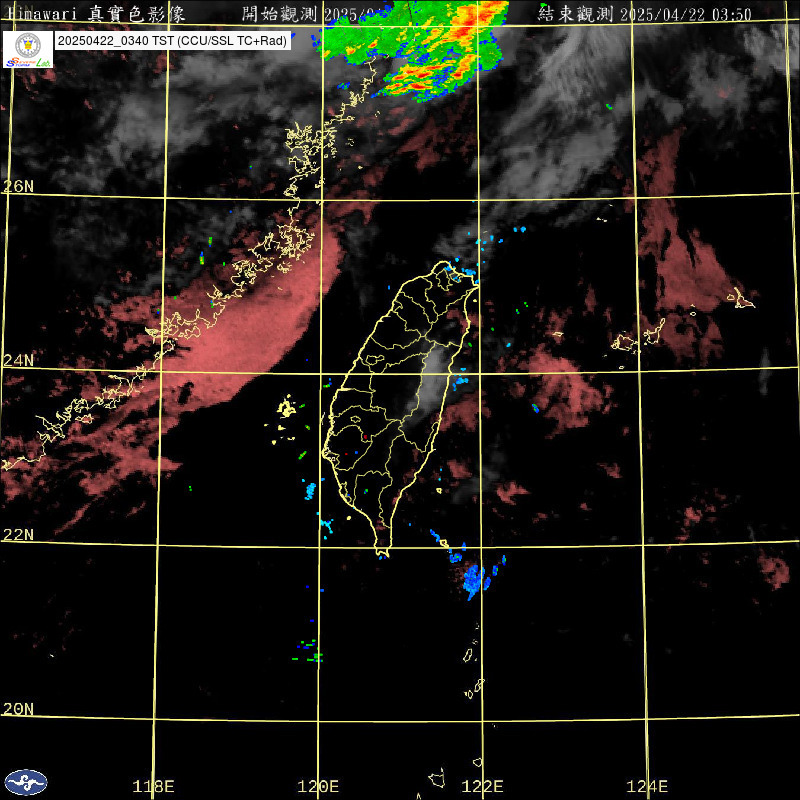Click the 20N latitude label
The width and height of the screenshot is (800, 800).
18,709
